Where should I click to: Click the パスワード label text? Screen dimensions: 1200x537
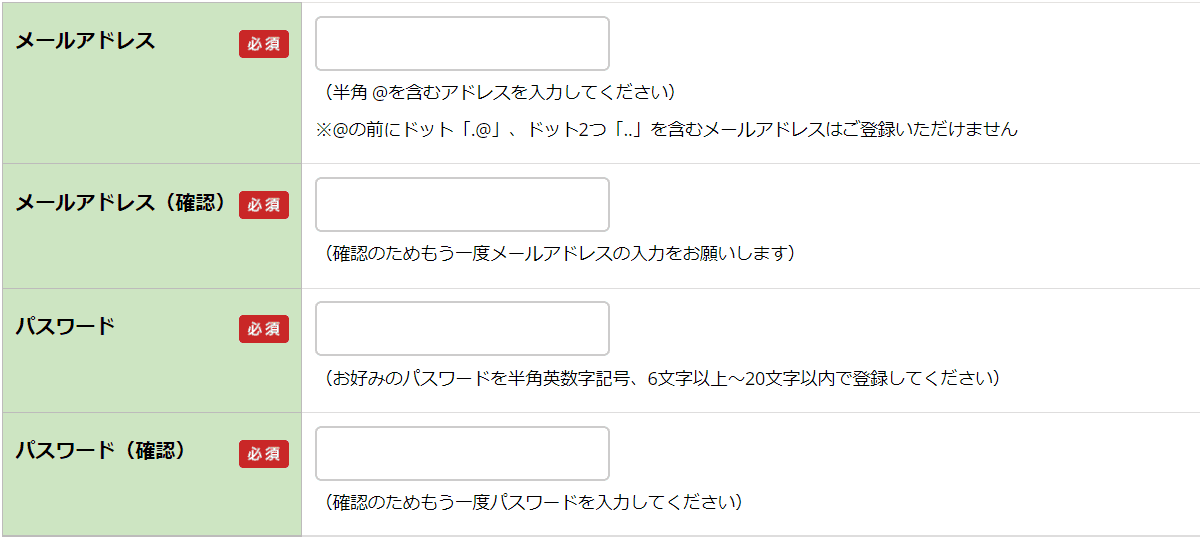tap(65, 327)
